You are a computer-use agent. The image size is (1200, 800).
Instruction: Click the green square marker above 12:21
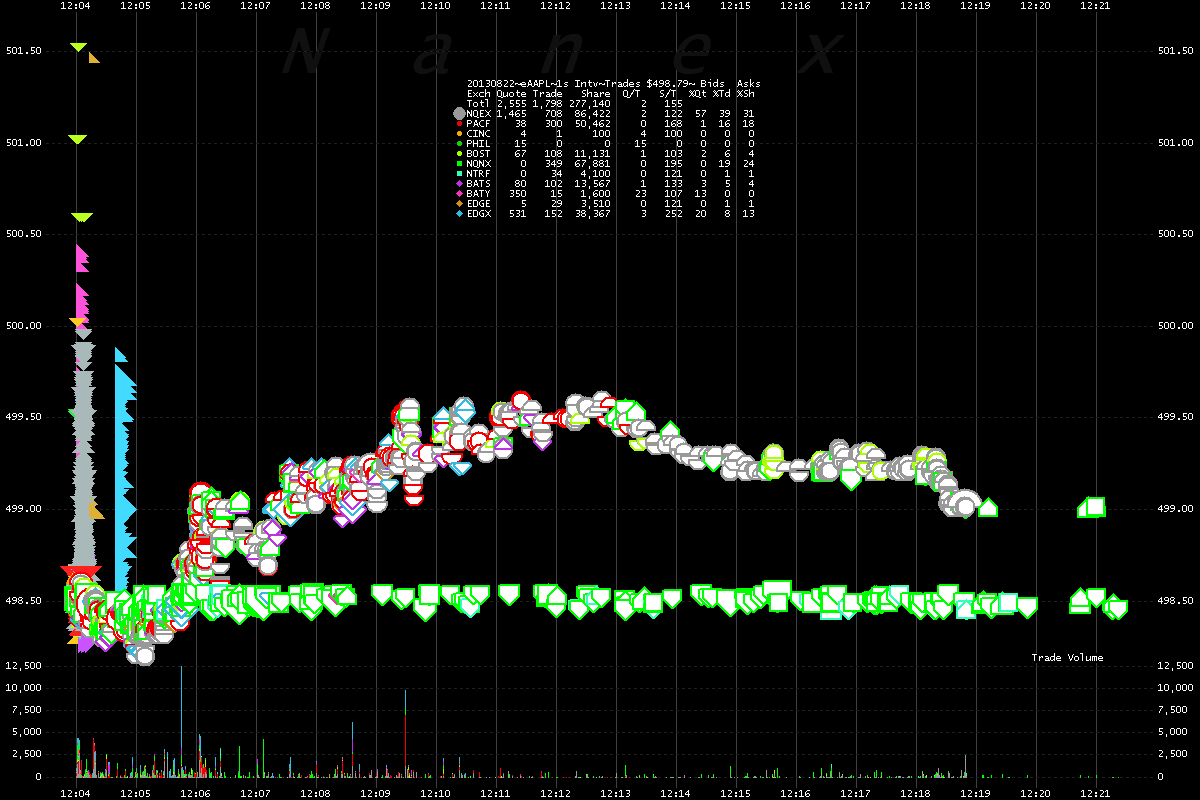pyautogui.click(x=1095, y=506)
